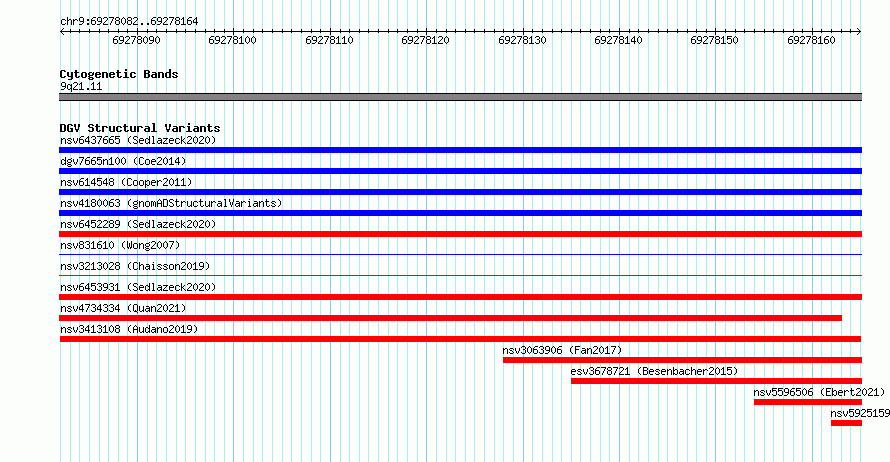Click the nsv4734334 (Quan2021) label
This screenshot has width=890, height=462.
tap(123, 308)
